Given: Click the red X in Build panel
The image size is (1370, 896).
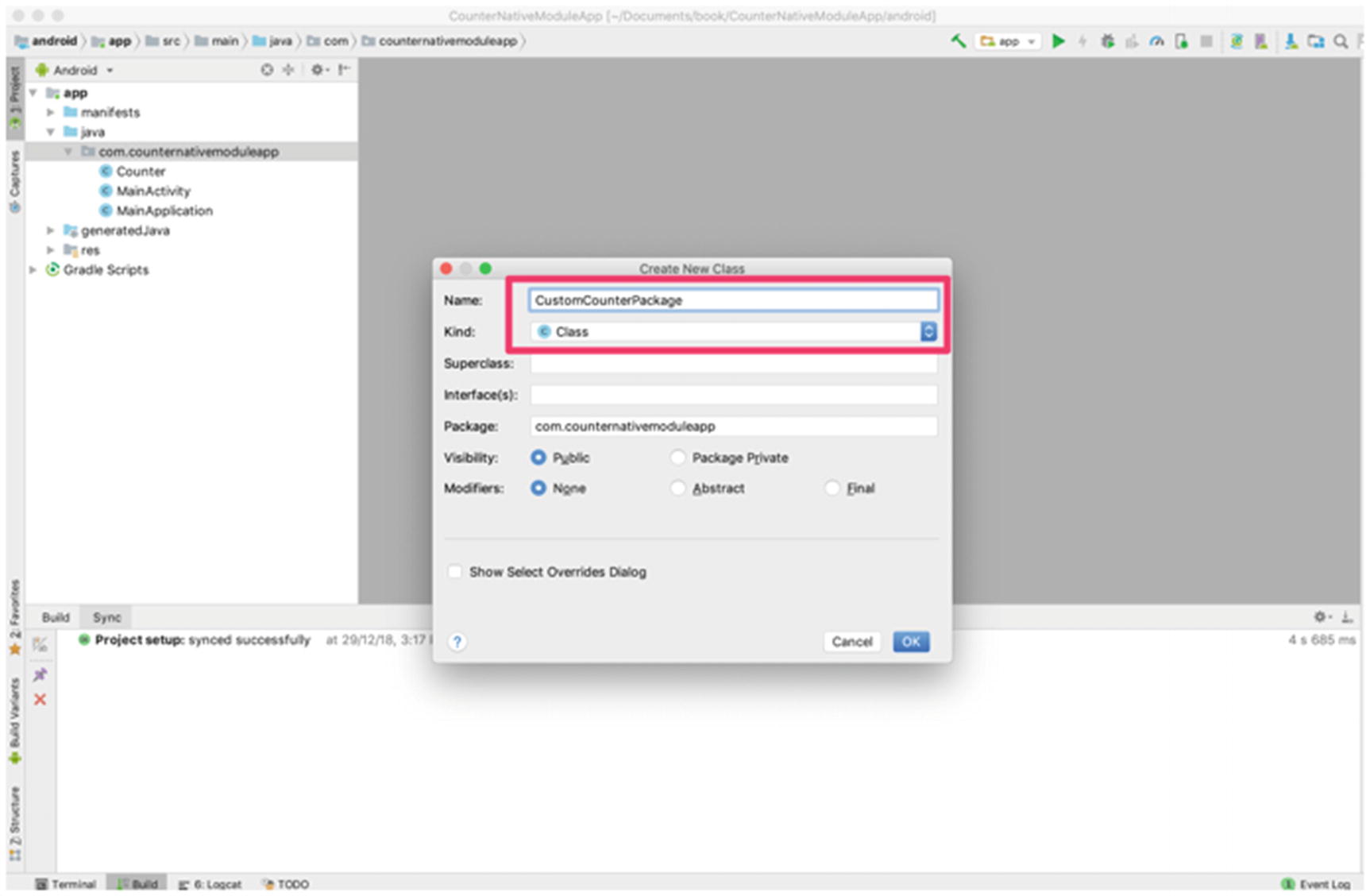Looking at the screenshot, I should click(x=40, y=700).
